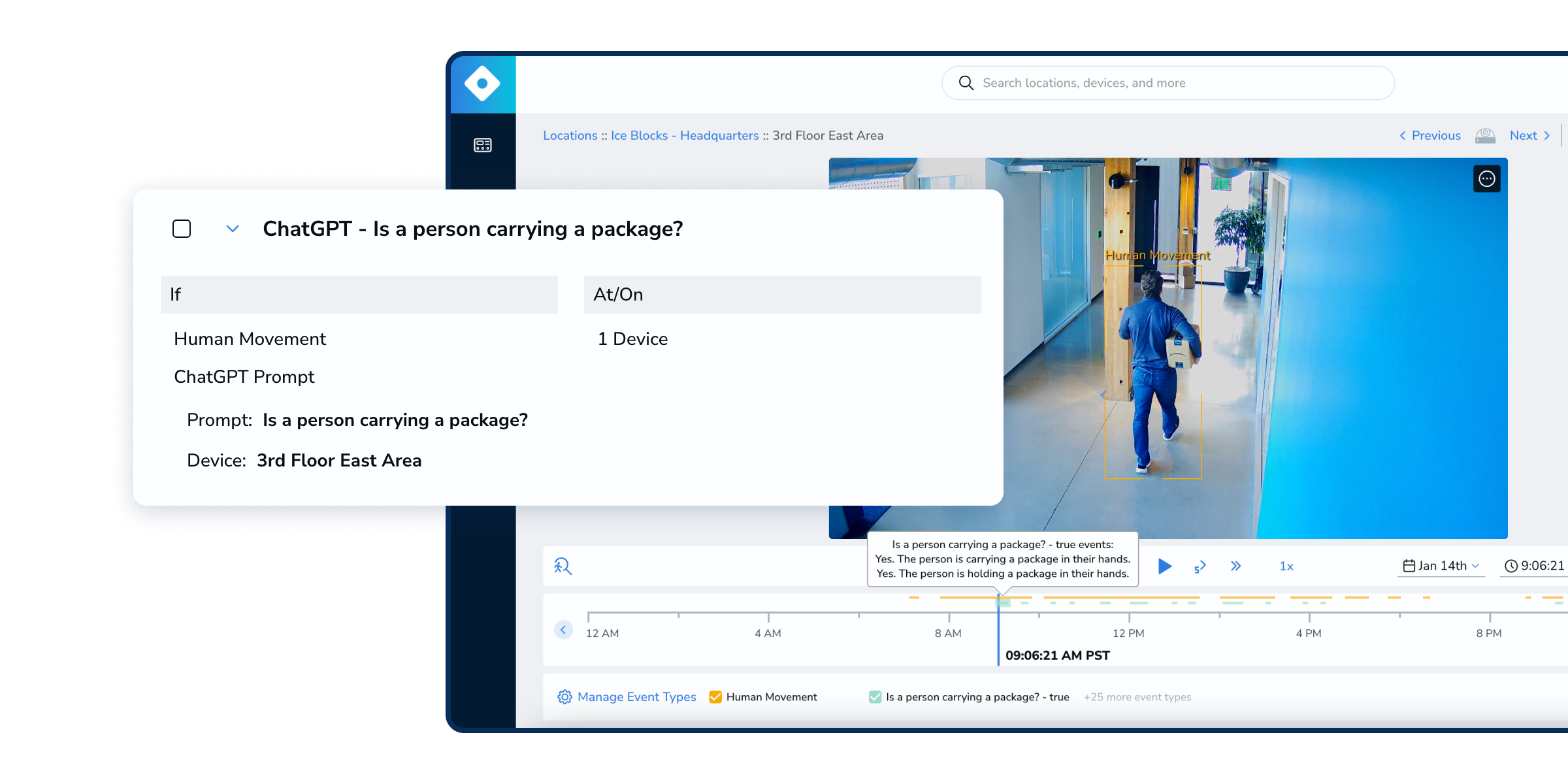
Task: Select the 'Human Movement' condition text
Action: pos(250,339)
